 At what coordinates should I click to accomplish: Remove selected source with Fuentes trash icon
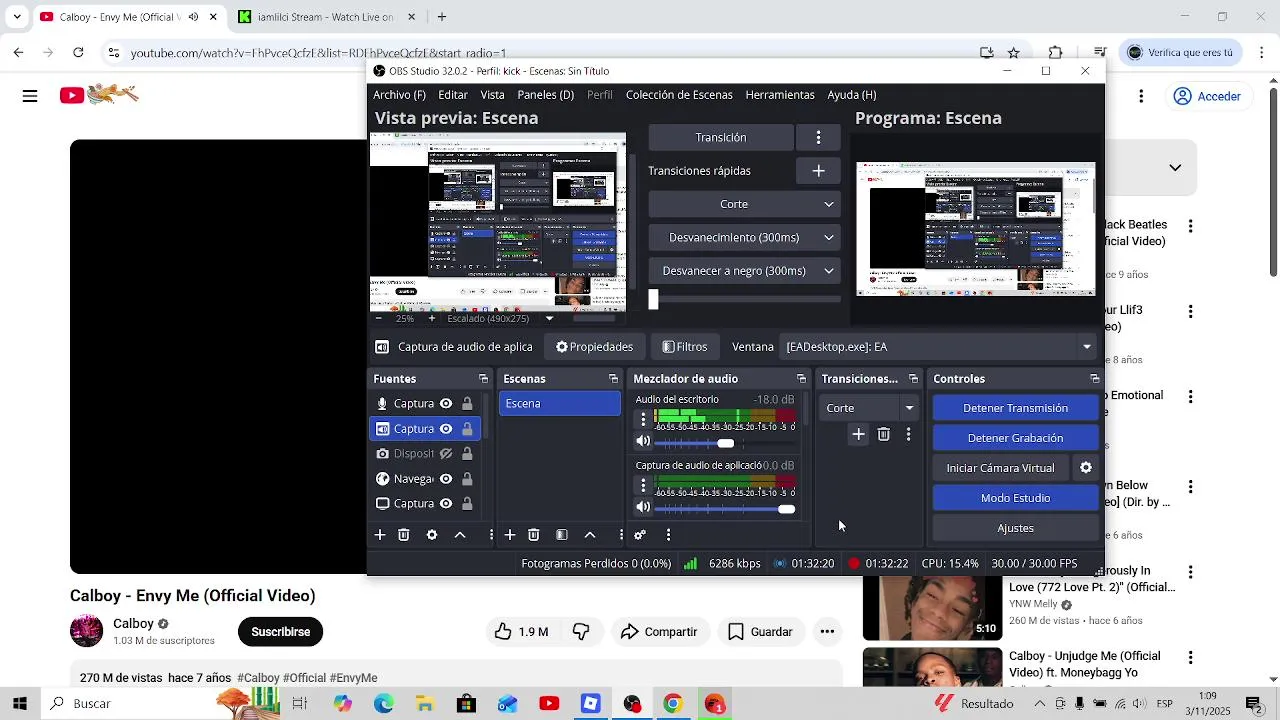[x=404, y=535]
